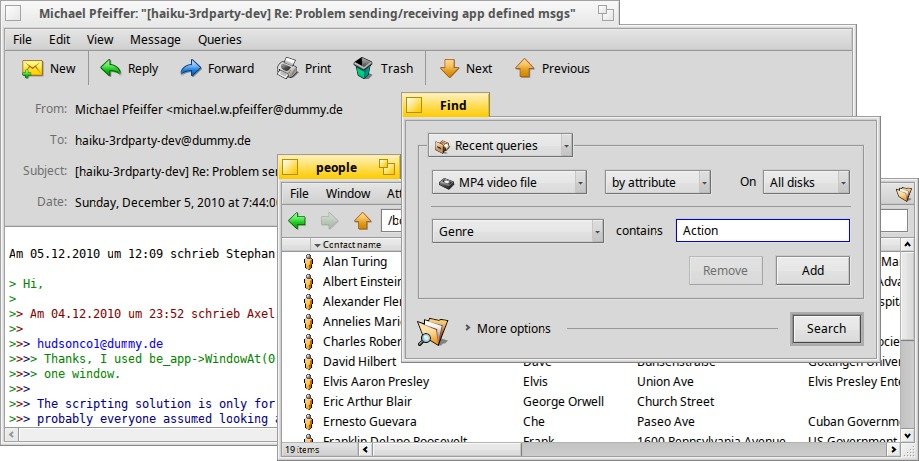919x461 pixels.
Task: Click the person icon beside David Hilbert
Action: coord(308,361)
